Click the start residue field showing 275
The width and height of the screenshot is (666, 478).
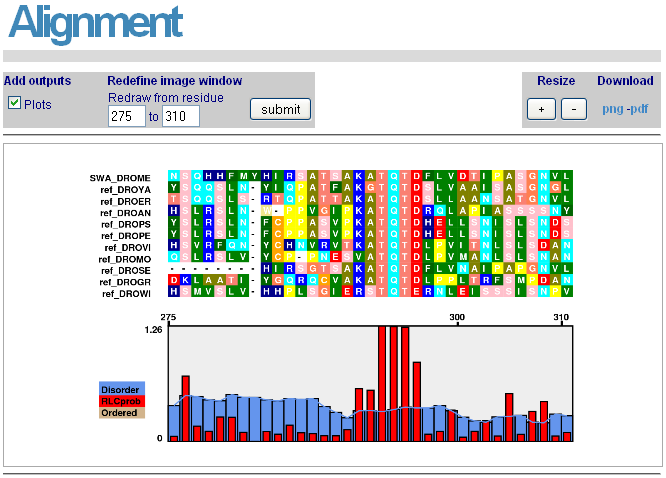(126, 117)
